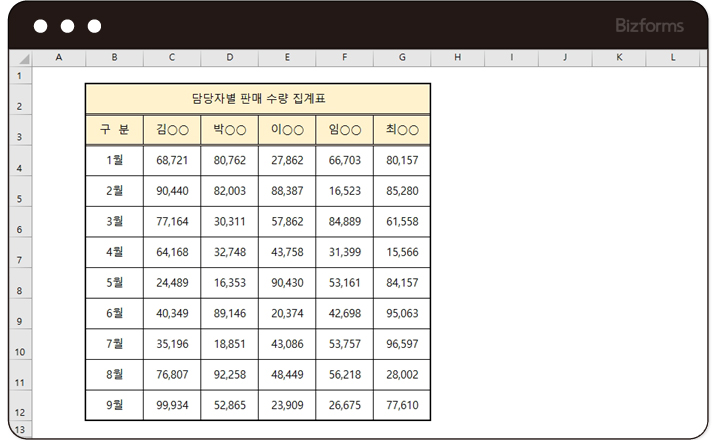This screenshot has width=715, height=440.
Task: Select column L header
Action: click(x=673, y=58)
